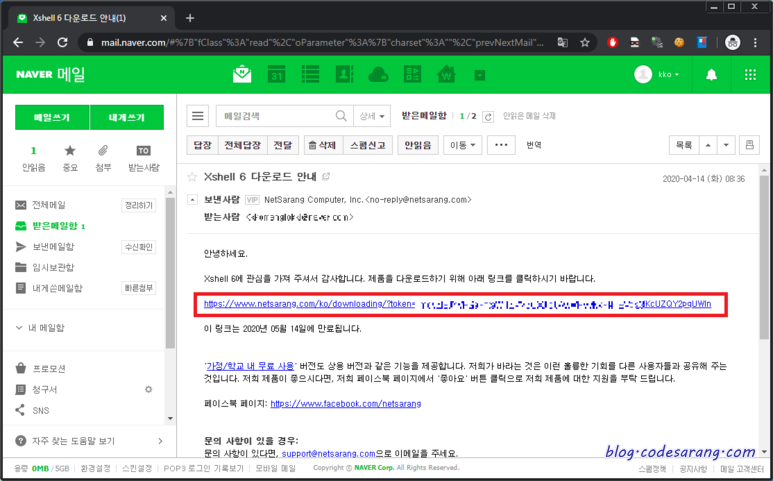
Task: Click the 메일쓰기 compose button
Action: [x=52, y=117]
